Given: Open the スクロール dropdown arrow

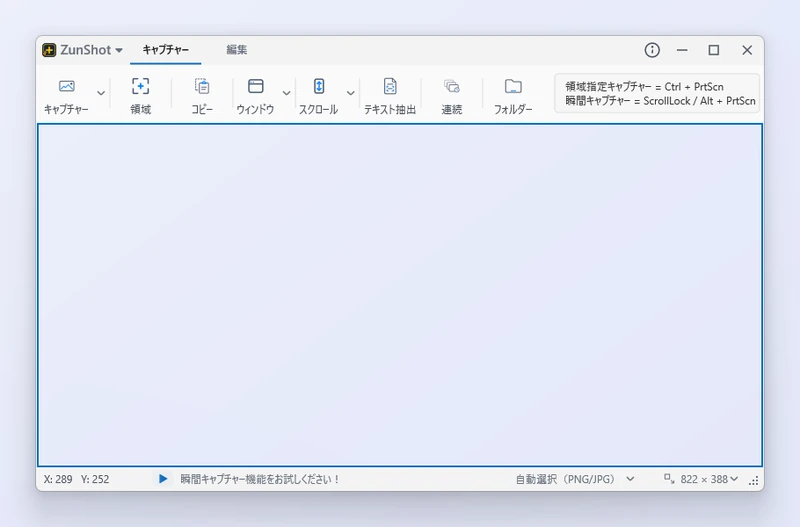Looking at the screenshot, I should coord(351,93).
